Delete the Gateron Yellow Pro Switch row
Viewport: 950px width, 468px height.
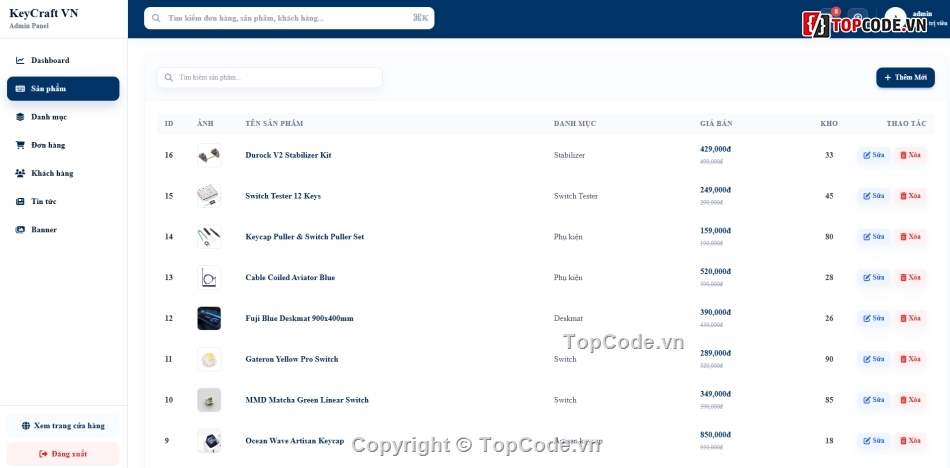[911, 359]
